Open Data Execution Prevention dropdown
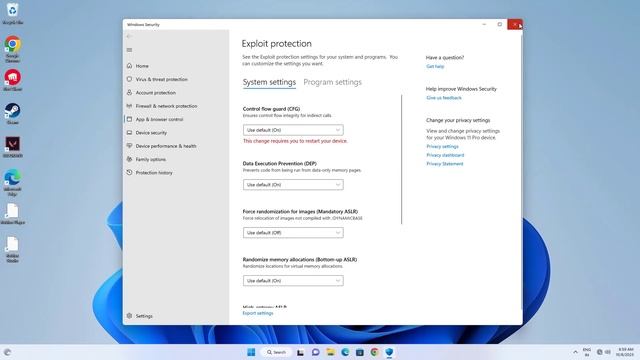This screenshot has height=360, width=640. (293, 184)
